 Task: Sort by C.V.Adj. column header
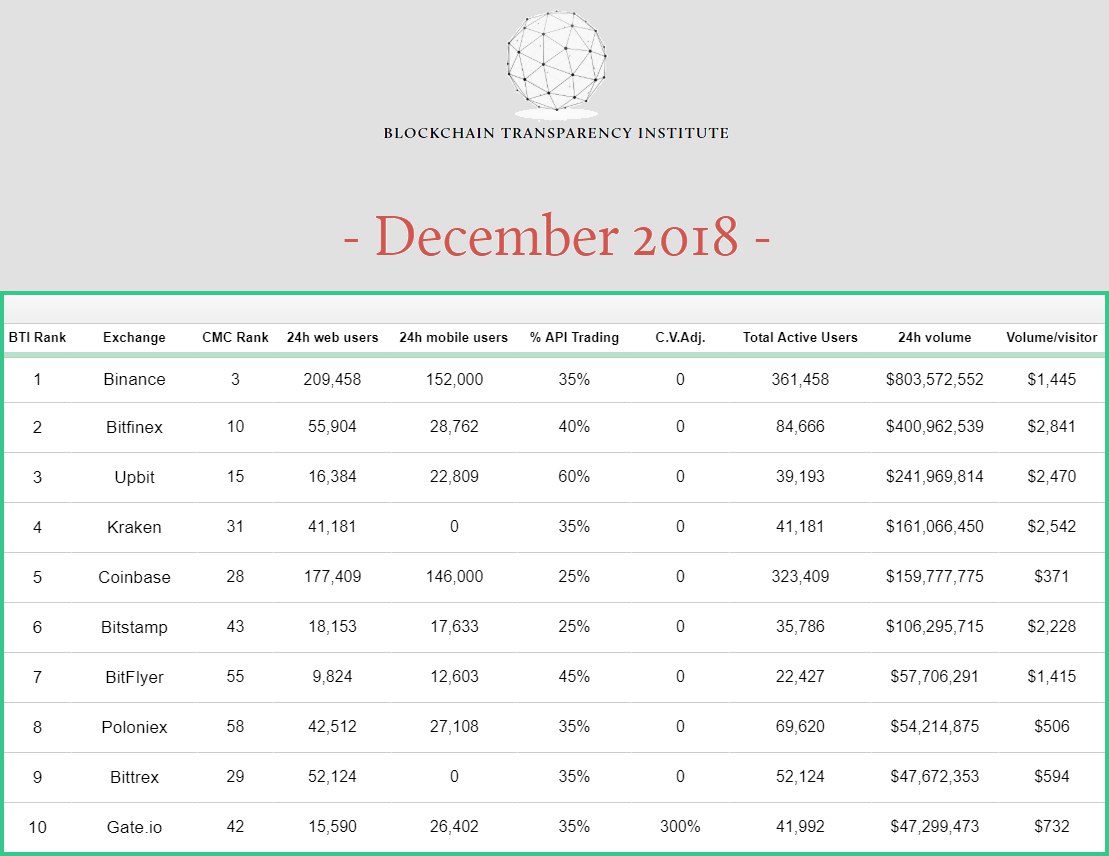coord(680,337)
